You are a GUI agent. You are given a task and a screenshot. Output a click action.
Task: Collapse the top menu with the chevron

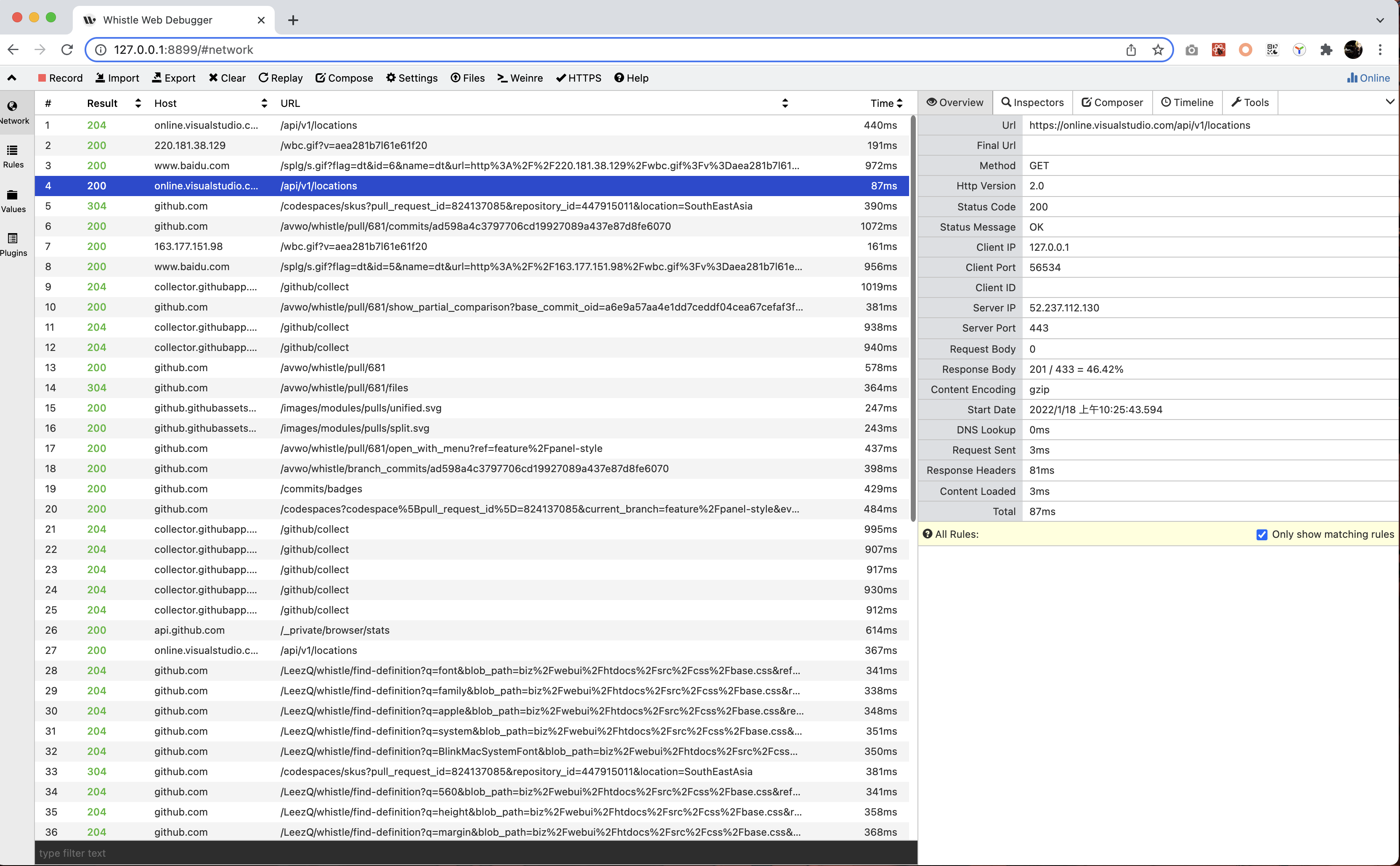11,78
